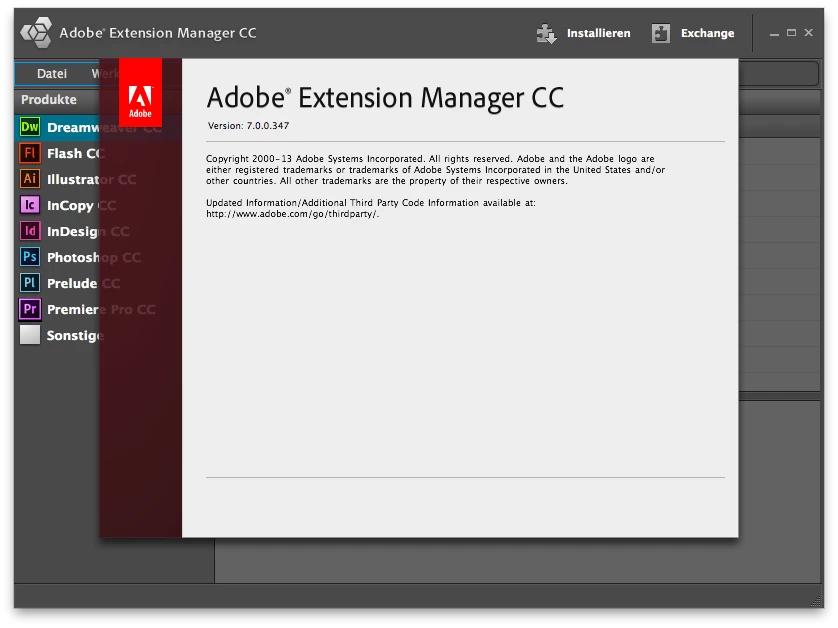Image resolution: width=838 pixels, height=628 pixels.
Task: Minimize the Extension Manager window
Action: [x=774, y=33]
